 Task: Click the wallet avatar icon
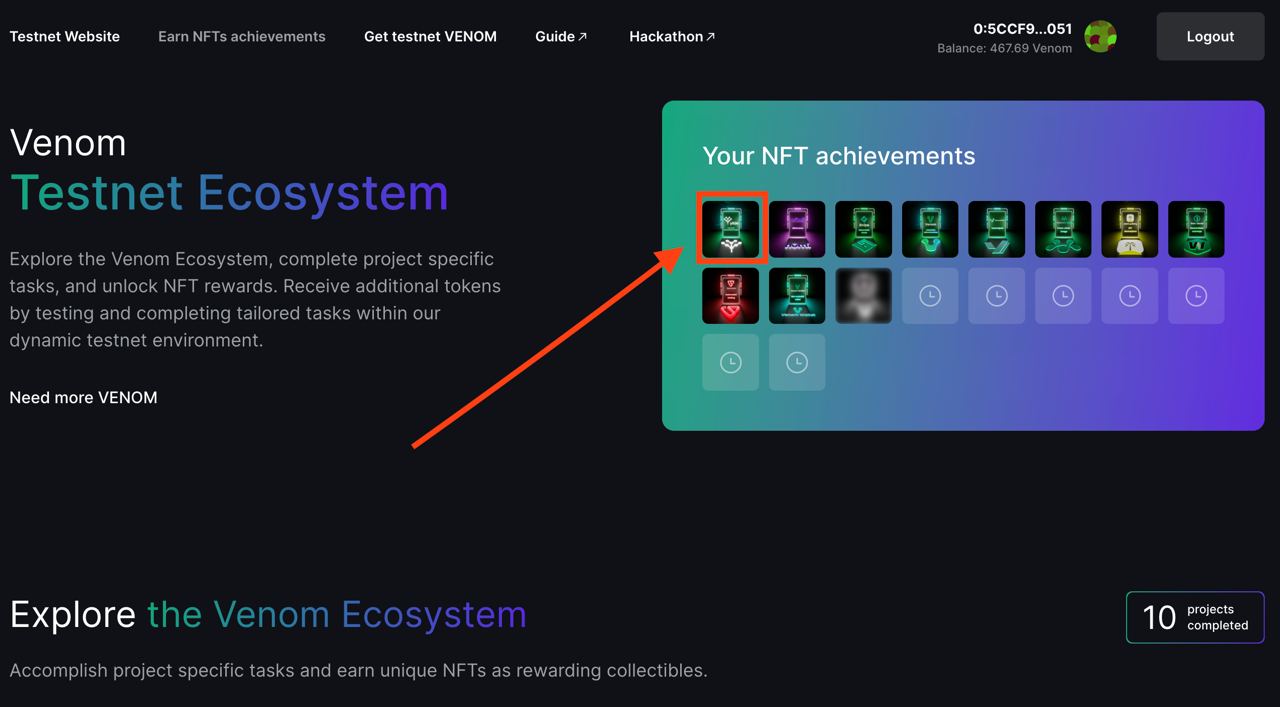tap(1100, 37)
